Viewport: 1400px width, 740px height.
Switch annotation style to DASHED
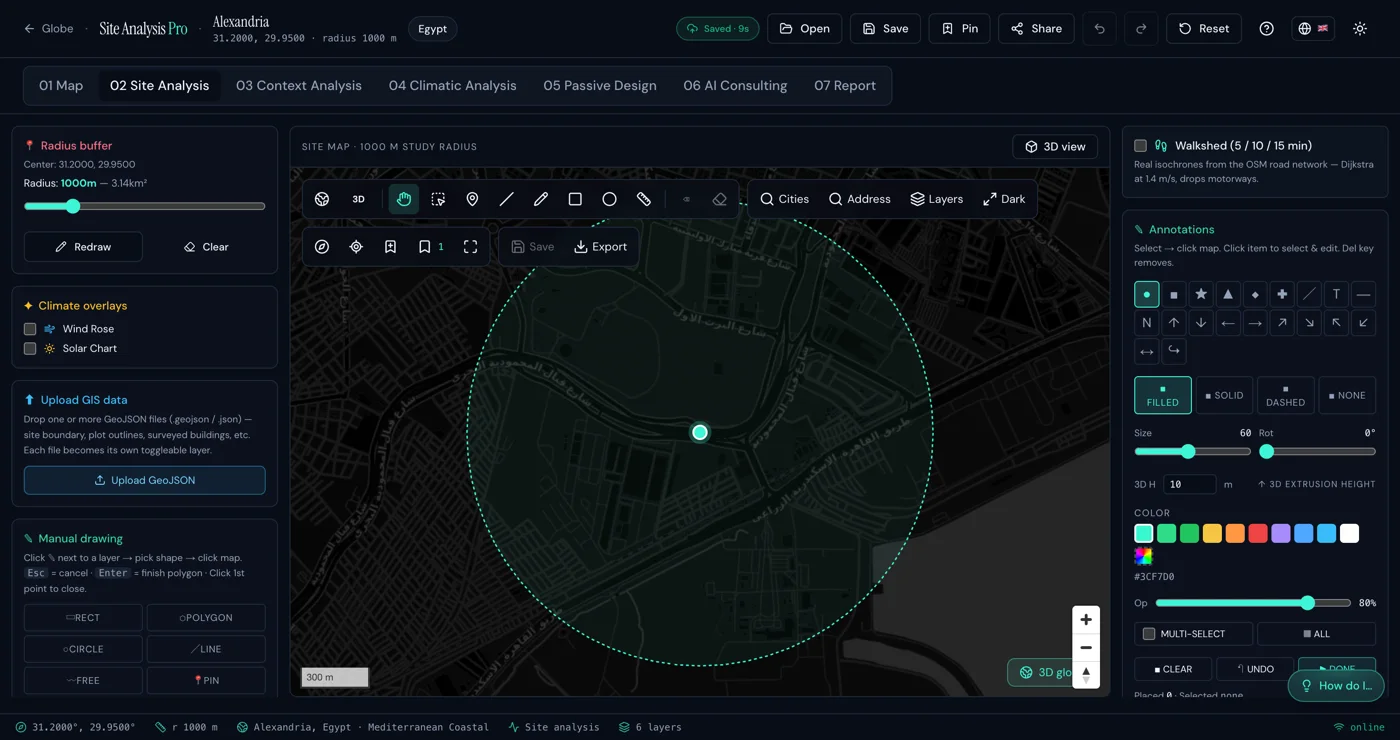pyautogui.click(x=1285, y=395)
